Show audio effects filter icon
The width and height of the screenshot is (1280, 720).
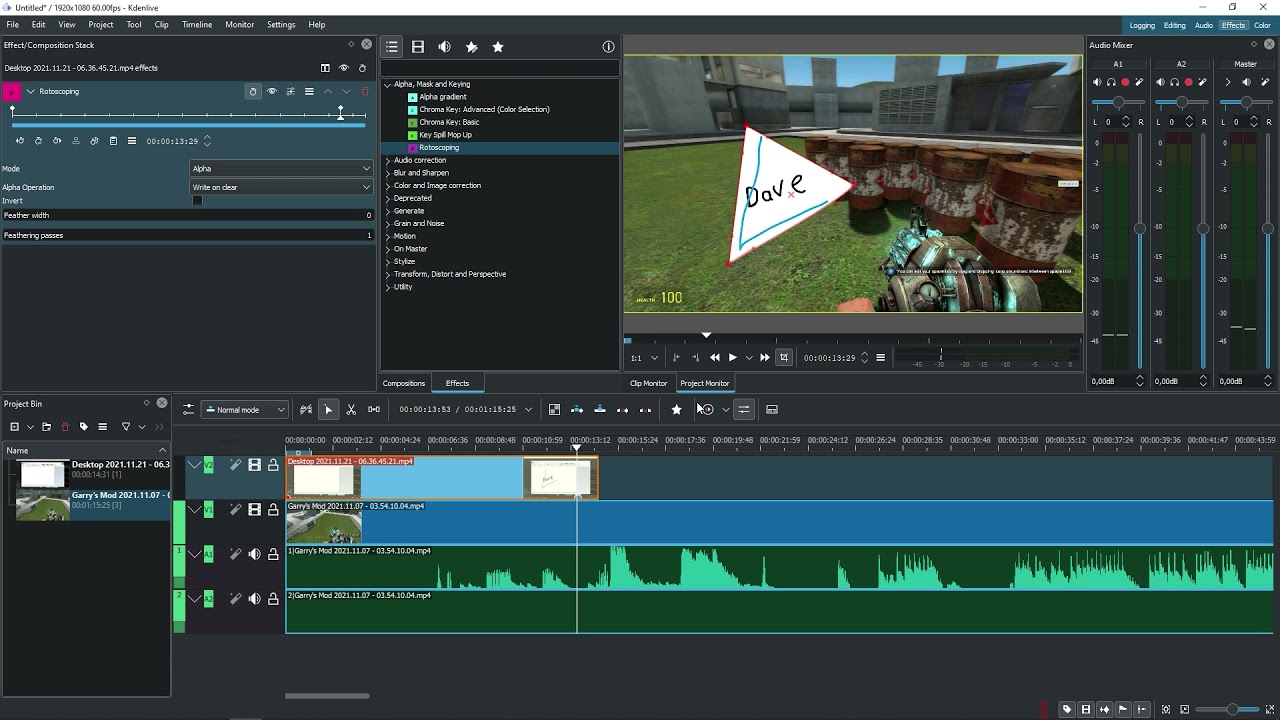[445, 47]
